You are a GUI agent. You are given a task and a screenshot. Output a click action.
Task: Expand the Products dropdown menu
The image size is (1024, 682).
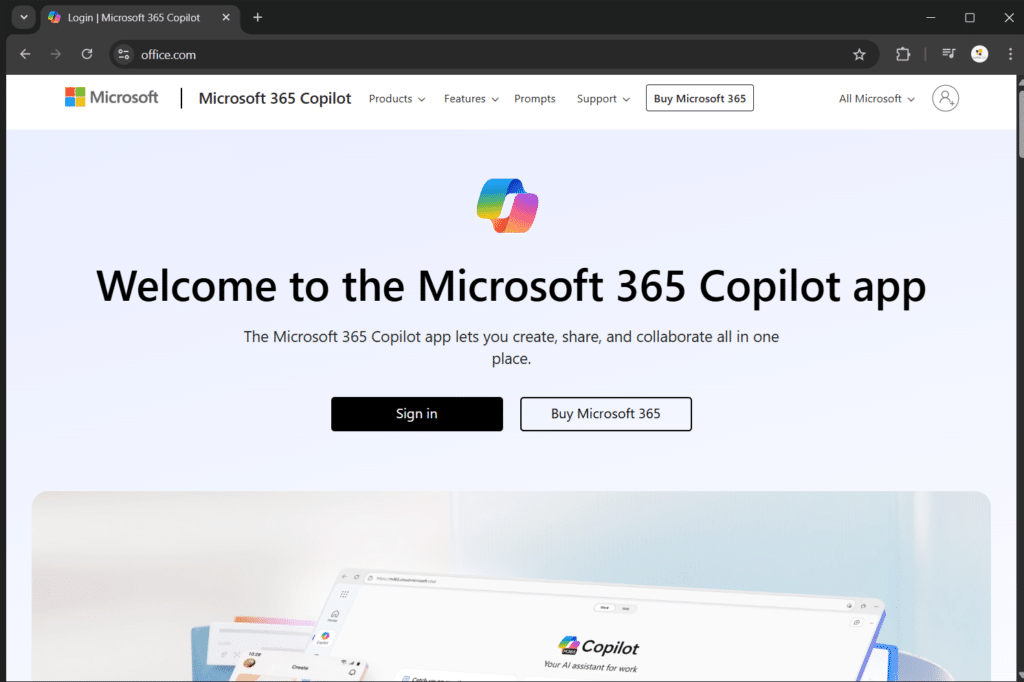[396, 99]
